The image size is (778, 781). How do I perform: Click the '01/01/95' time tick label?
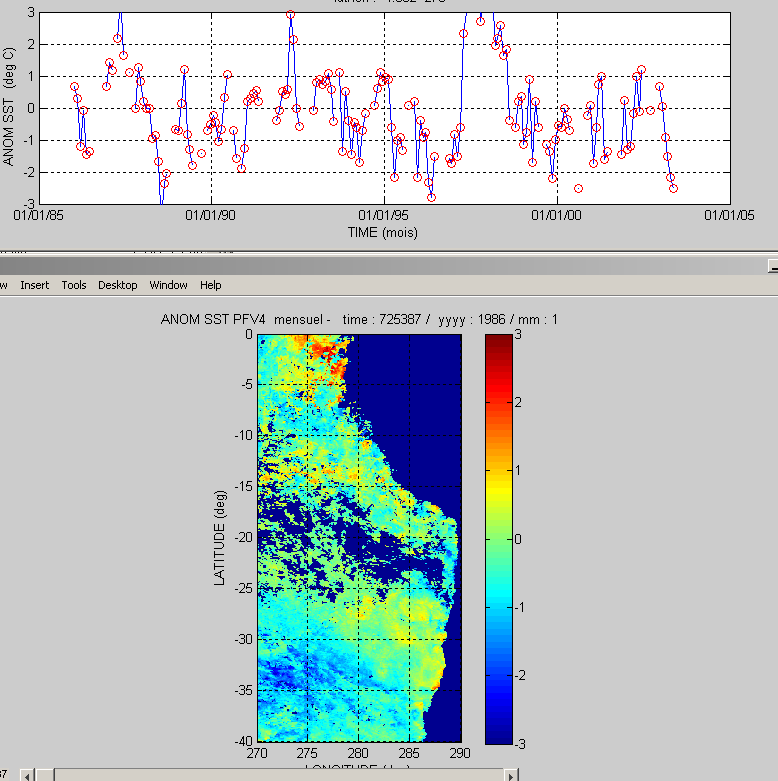(x=384, y=215)
